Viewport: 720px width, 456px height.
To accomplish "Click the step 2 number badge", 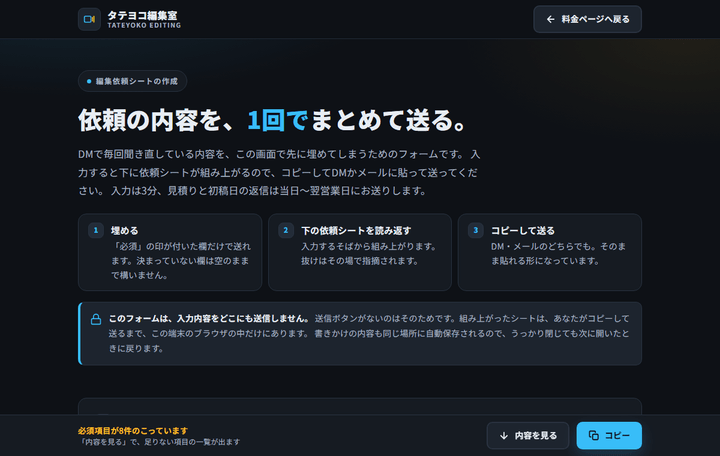I will 286,231.
